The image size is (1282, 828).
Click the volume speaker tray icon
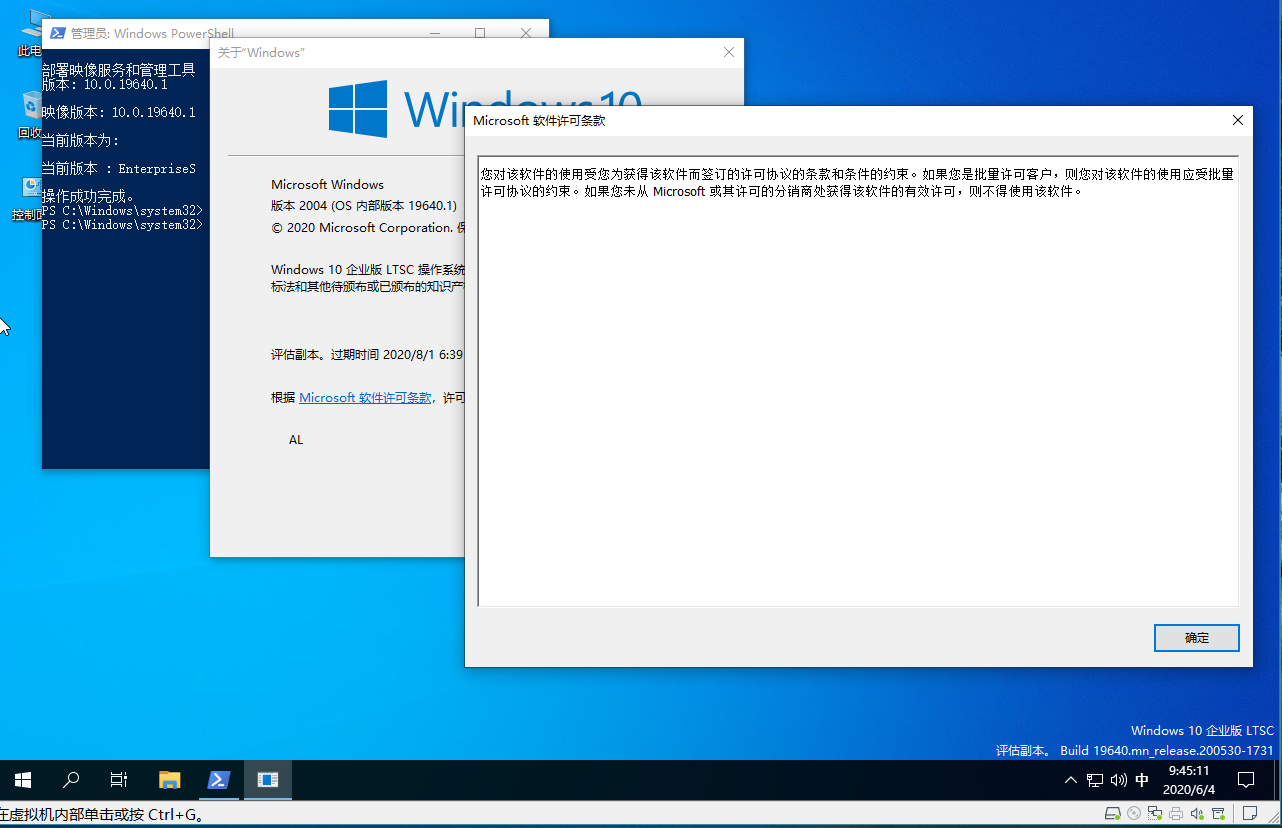click(x=1118, y=780)
